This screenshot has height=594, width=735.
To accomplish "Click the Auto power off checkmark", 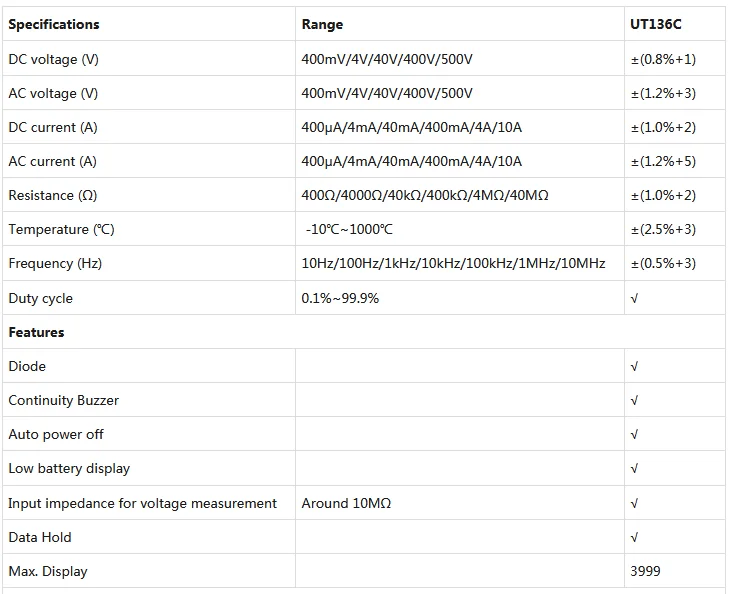I will [x=634, y=435].
